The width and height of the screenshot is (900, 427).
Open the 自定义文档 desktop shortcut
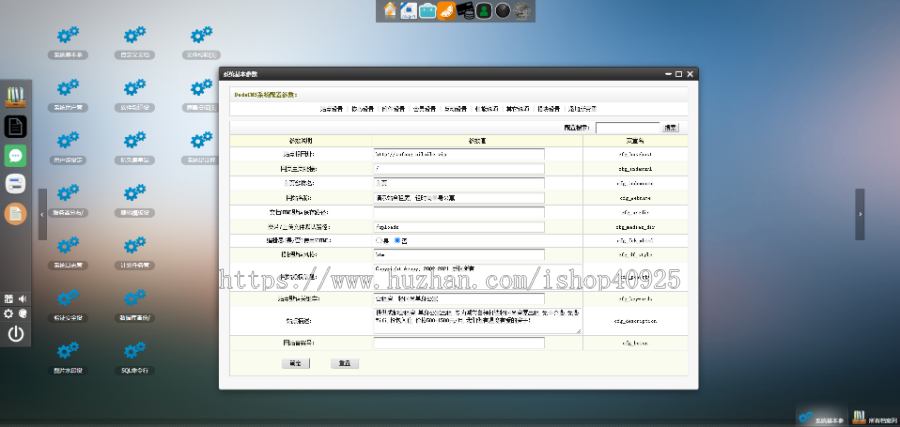pyautogui.click(x=135, y=43)
